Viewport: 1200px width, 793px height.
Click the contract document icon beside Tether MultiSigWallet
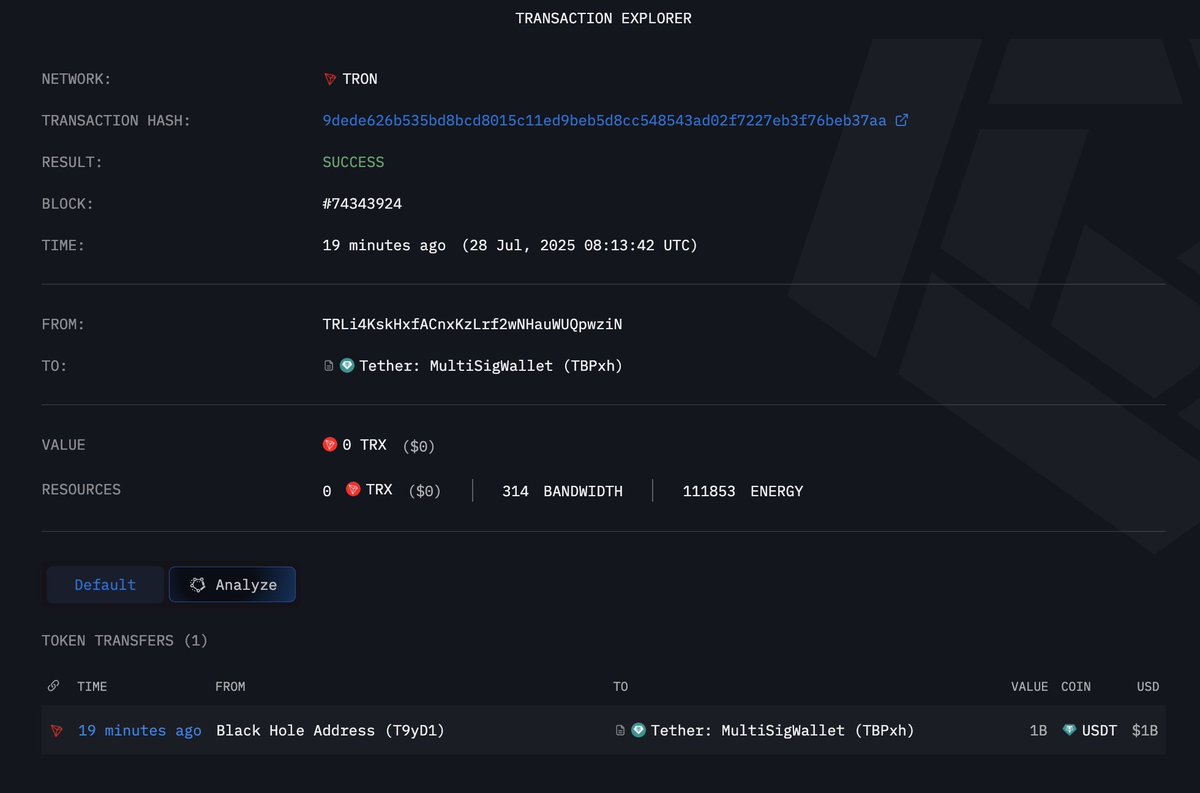tap(328, 365)
